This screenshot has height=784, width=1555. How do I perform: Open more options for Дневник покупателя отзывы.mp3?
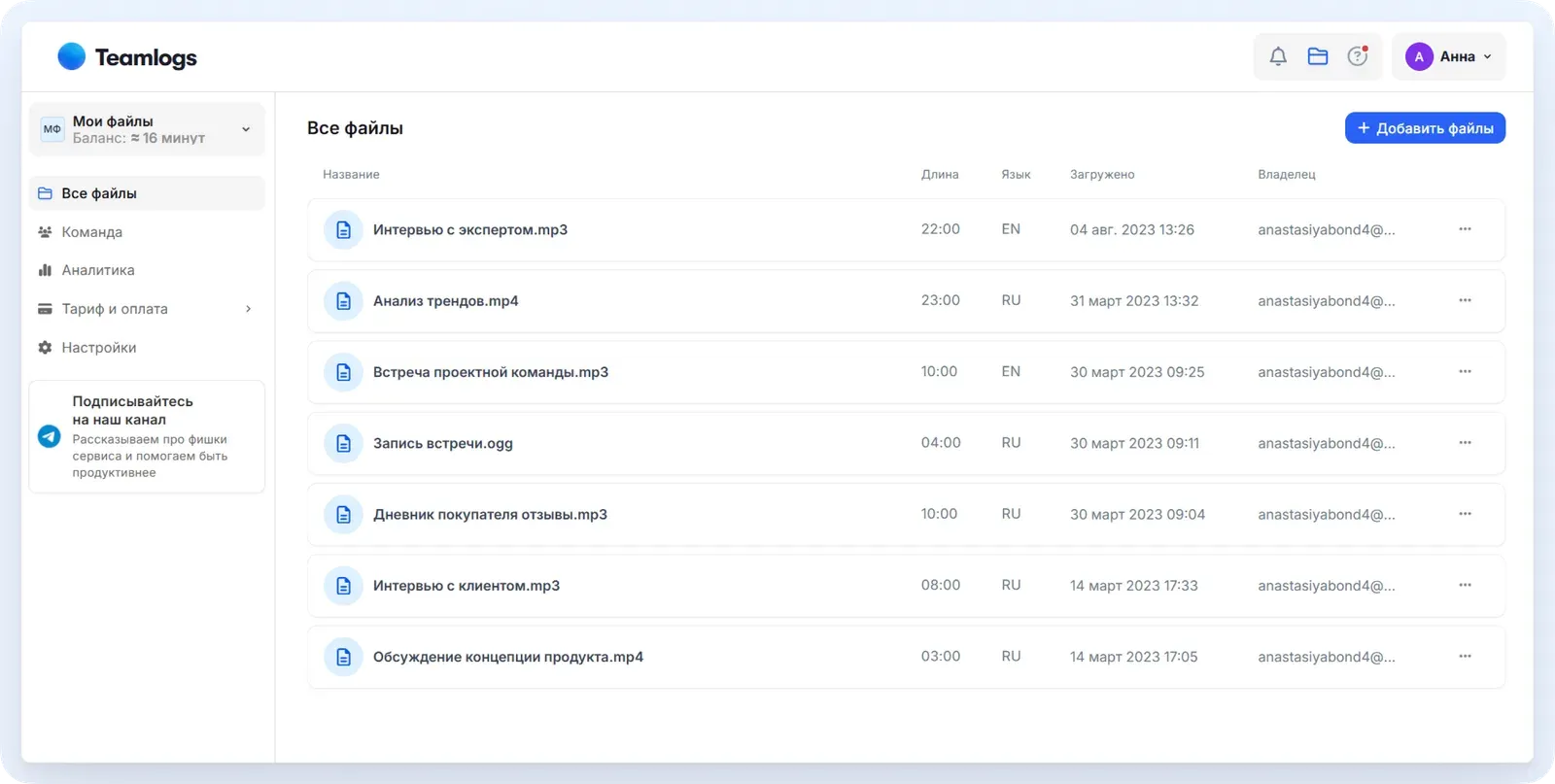[1465, 514]
